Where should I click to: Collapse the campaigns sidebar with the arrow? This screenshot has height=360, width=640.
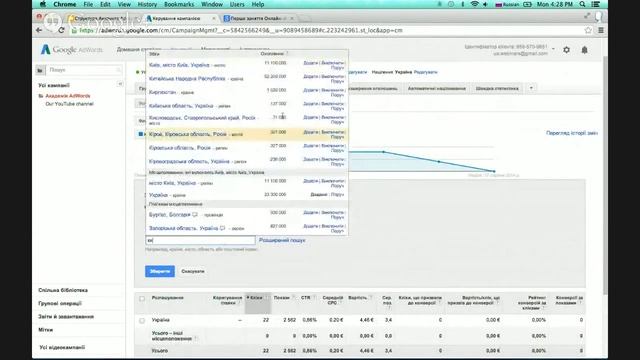[x=120, y=84]
